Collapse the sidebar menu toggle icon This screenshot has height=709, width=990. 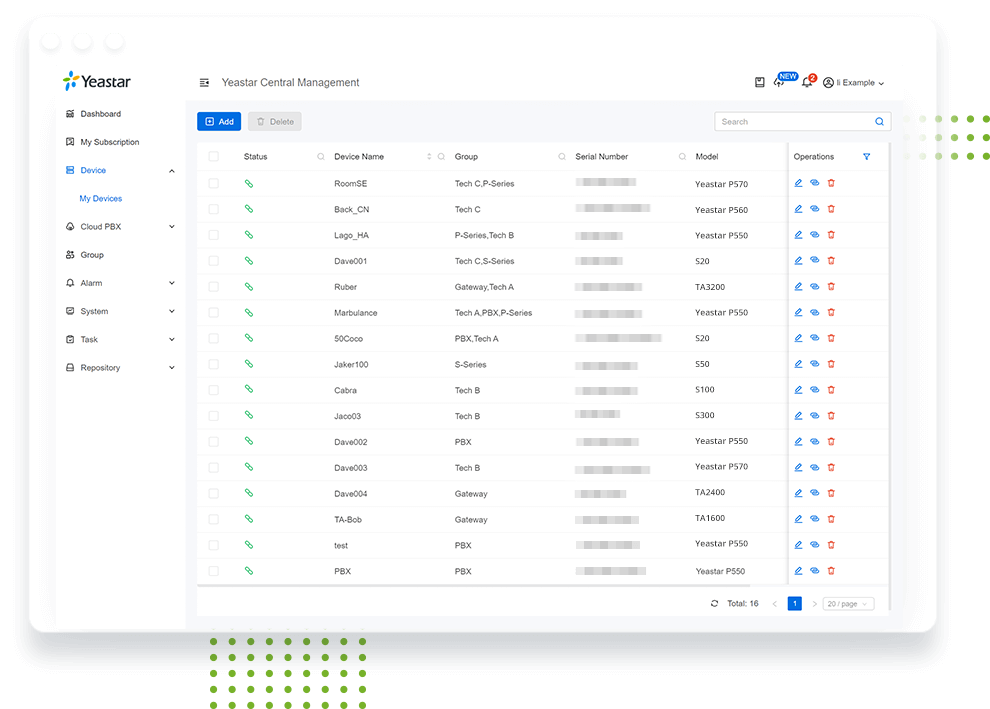tap(204, 83)
